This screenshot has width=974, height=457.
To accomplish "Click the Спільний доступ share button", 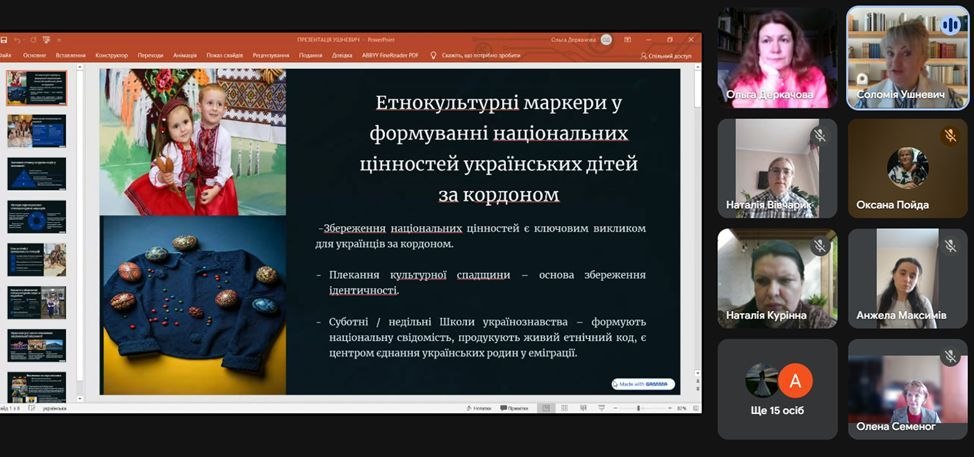I will (666, 56).
